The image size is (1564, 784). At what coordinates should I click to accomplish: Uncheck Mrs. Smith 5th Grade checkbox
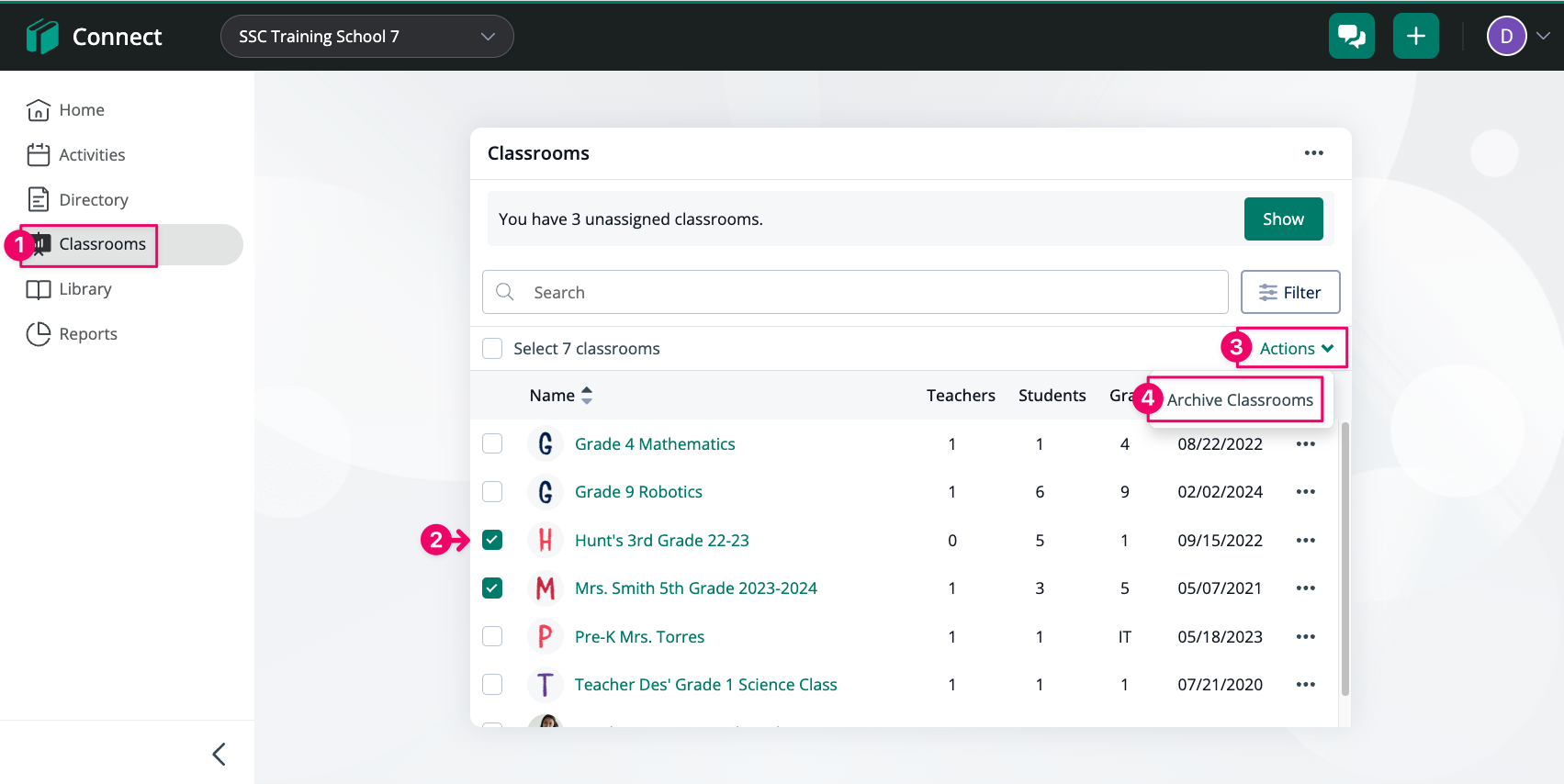(492, 588)
